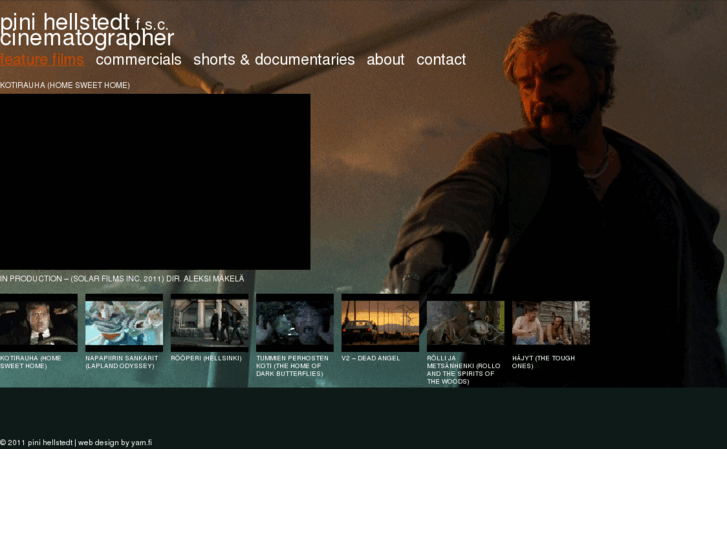Click the yam.fi web design footer text
This screenshot has height=545, width=727.
coord(115,442)
